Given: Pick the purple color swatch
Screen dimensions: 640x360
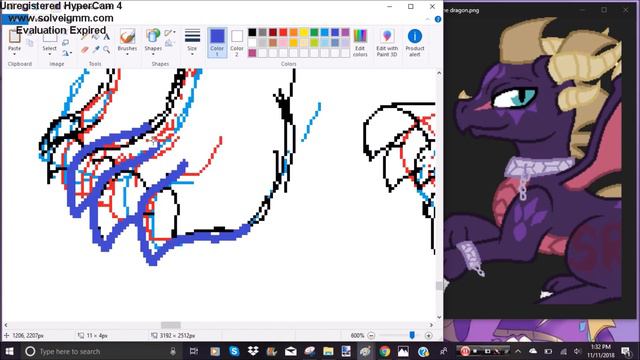Looking at the screenshot, I should 345,32.
